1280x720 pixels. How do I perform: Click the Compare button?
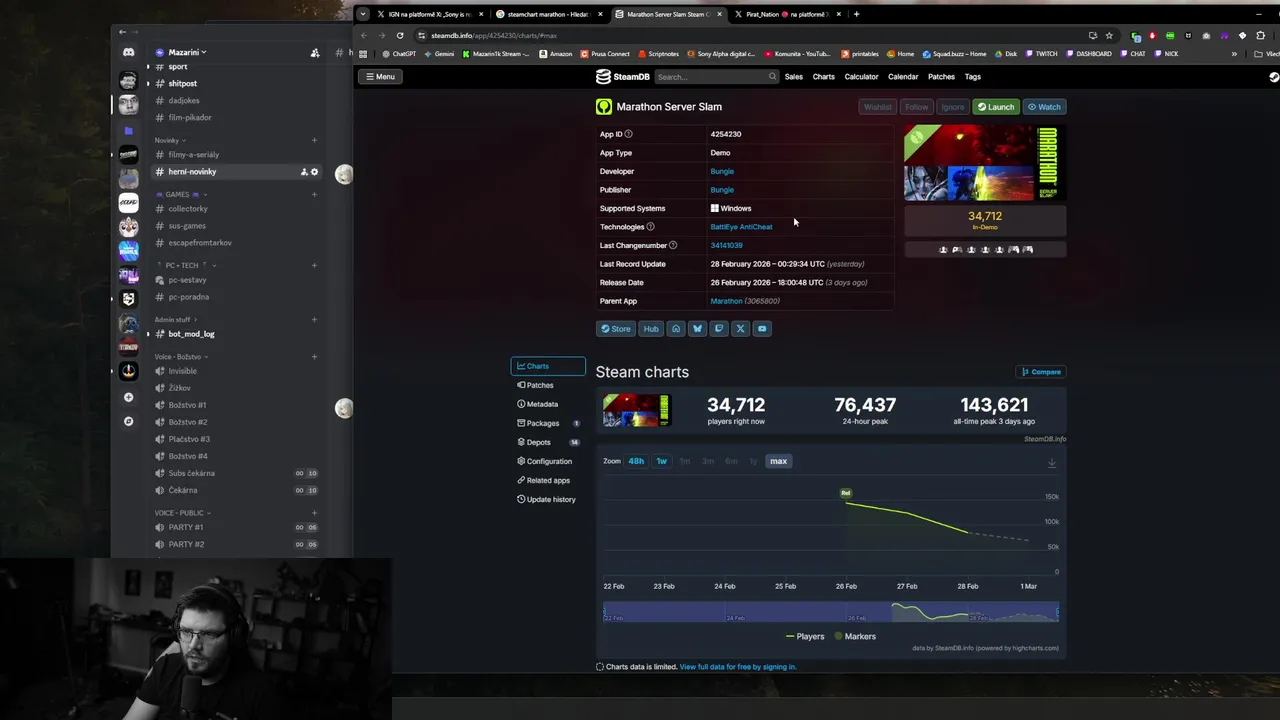[x=1040, y=372]
